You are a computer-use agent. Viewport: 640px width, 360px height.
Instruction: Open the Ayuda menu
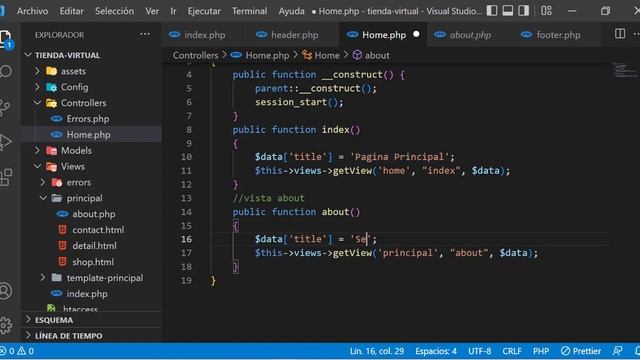click(x=291, y=11)
